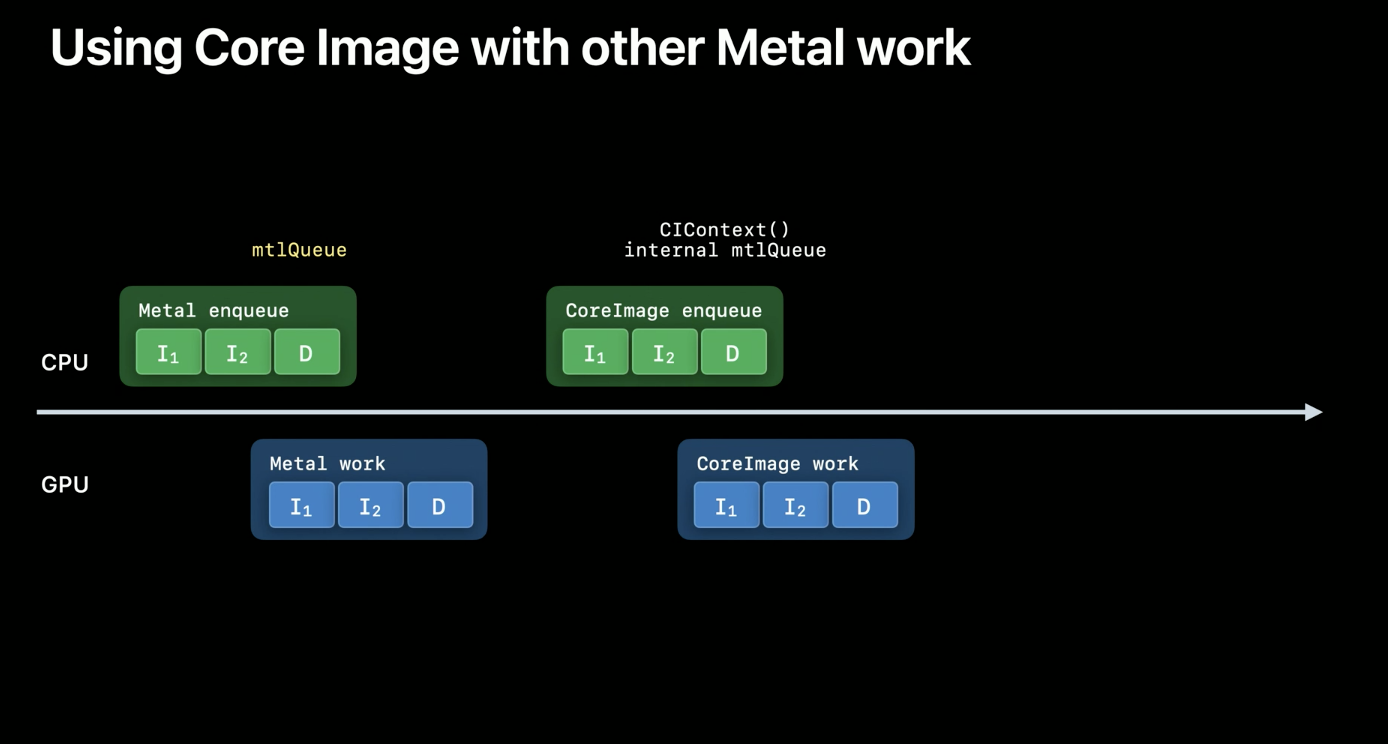Viewport: 1388px width, 744px height.
Task: Click the timeline arrowhead at the right end
Action: (1314, 412)
